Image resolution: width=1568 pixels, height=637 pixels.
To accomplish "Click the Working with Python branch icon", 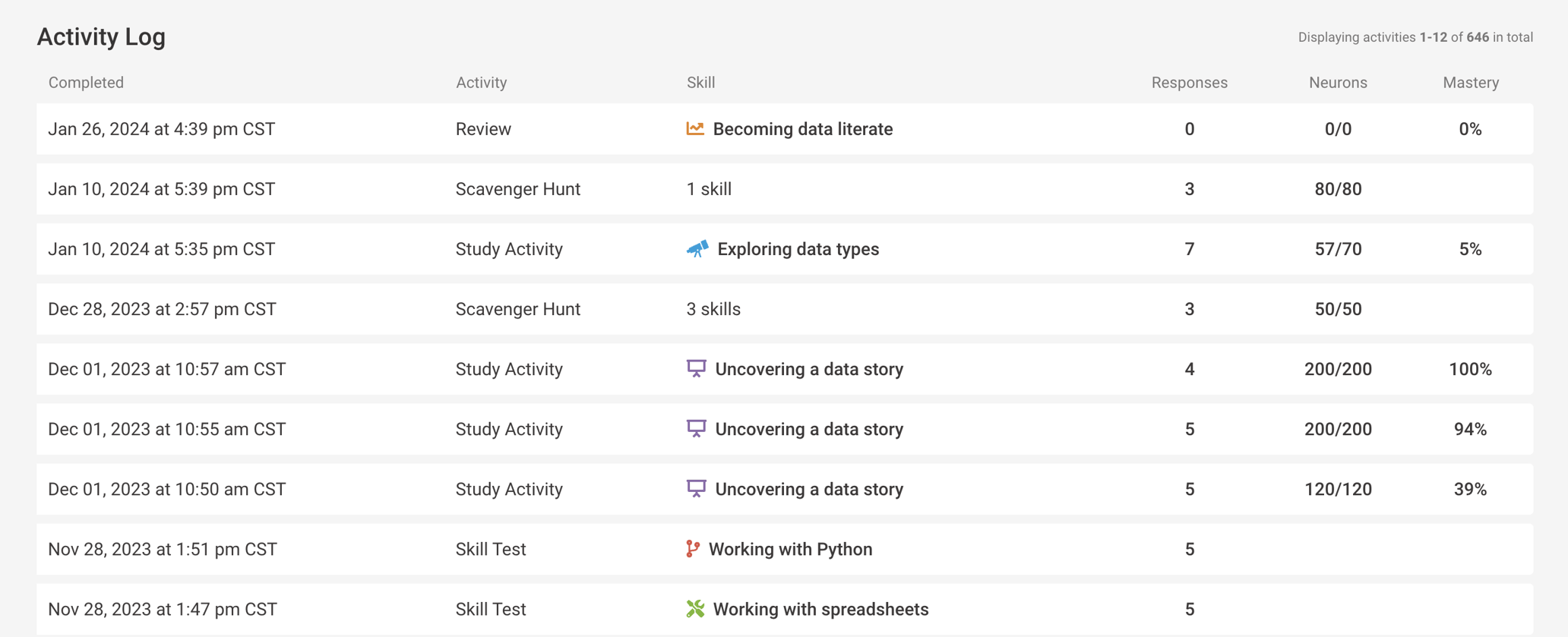I will pyautogui.click(x=692, y=549).
